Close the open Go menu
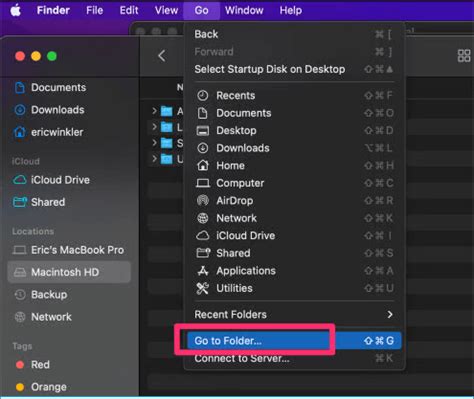Image resolution: width=474 pixels, height=399 pixels. (201, 10)
